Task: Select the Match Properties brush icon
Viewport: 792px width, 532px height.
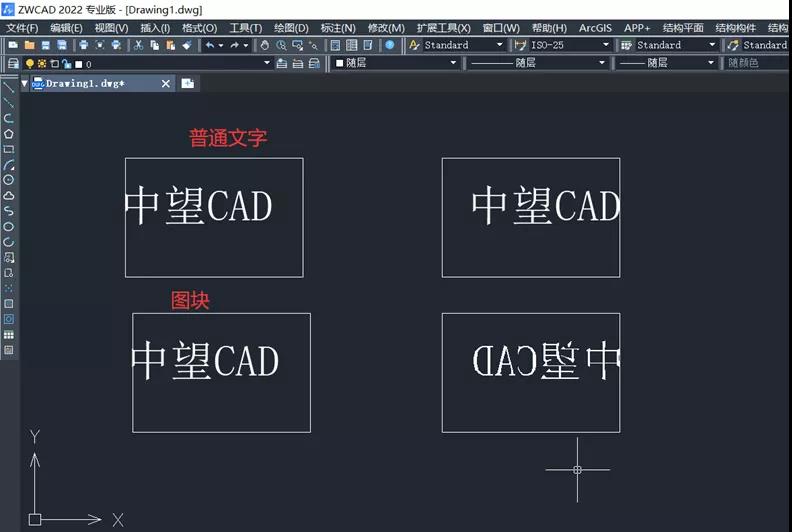Action: click(x=186, y=45)
